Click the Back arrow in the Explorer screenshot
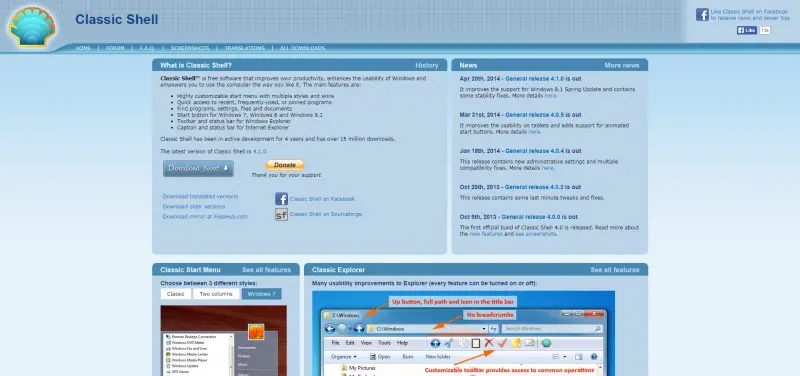Viewport: 800px width, 376px height. [x=330, y=329]
